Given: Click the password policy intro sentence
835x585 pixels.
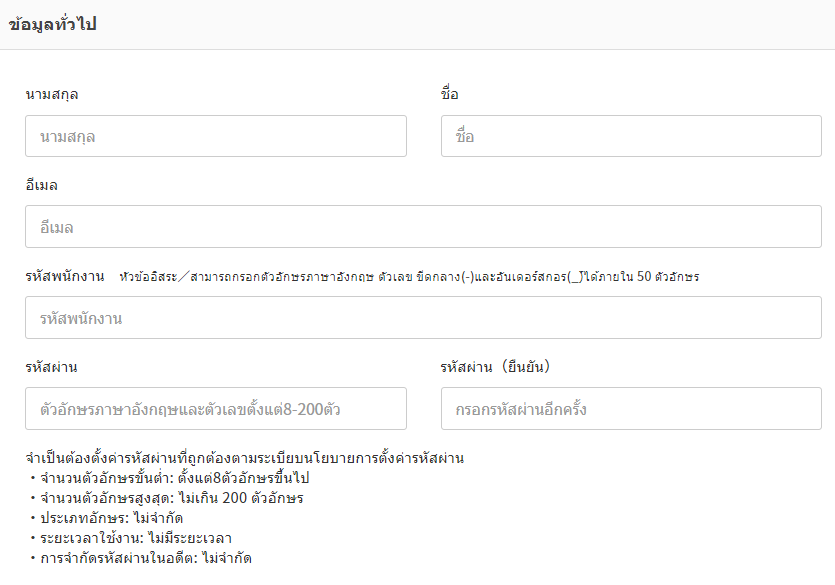Looking at the screenshot, I should (245, 458).
